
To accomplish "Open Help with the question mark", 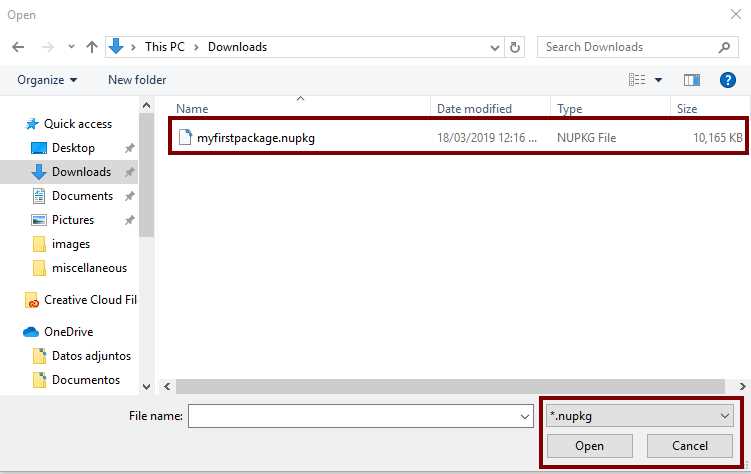I will coord(728,80).
